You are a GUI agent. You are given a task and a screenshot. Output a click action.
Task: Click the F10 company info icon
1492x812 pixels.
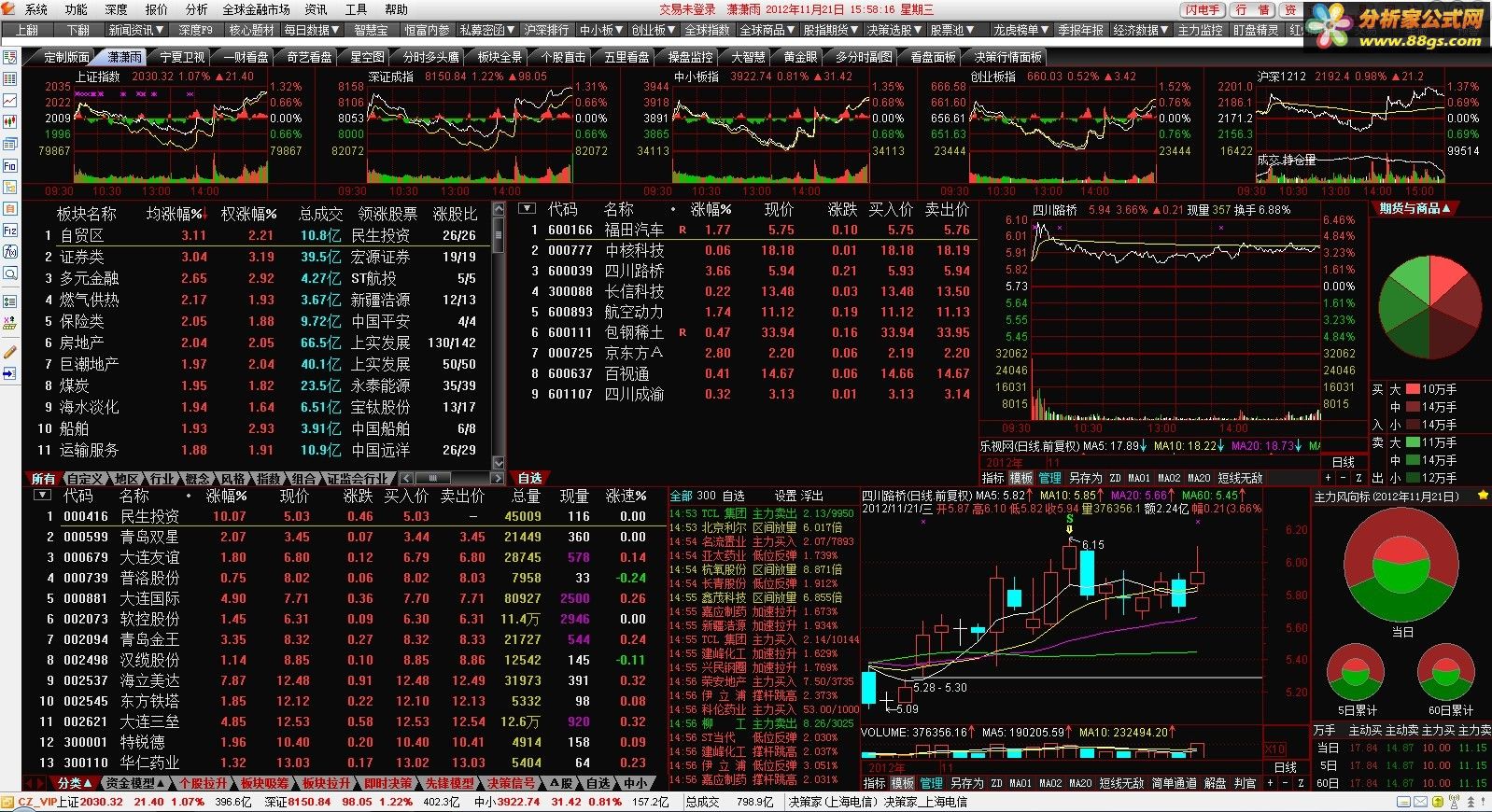coord(10,165)
